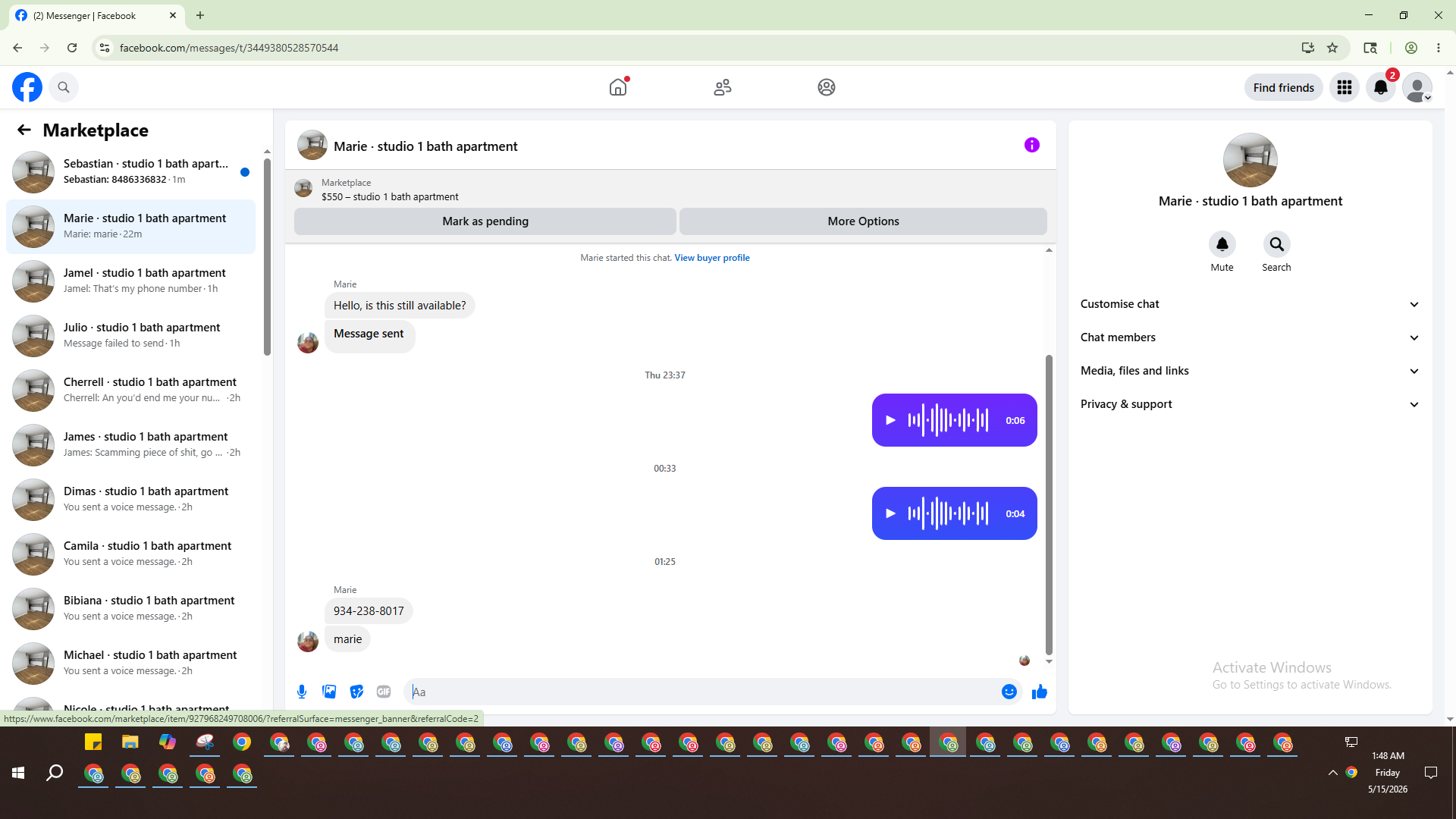Select the Bibiana studio apartment conversation

pyautogui.click(x=130, y=609)
